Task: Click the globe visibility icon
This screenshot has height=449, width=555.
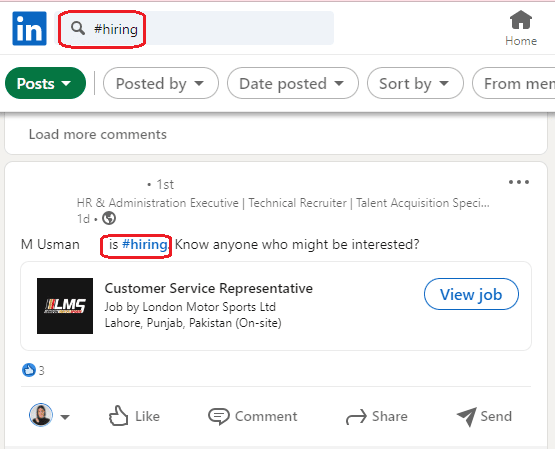Action: (x=109, y=218)
